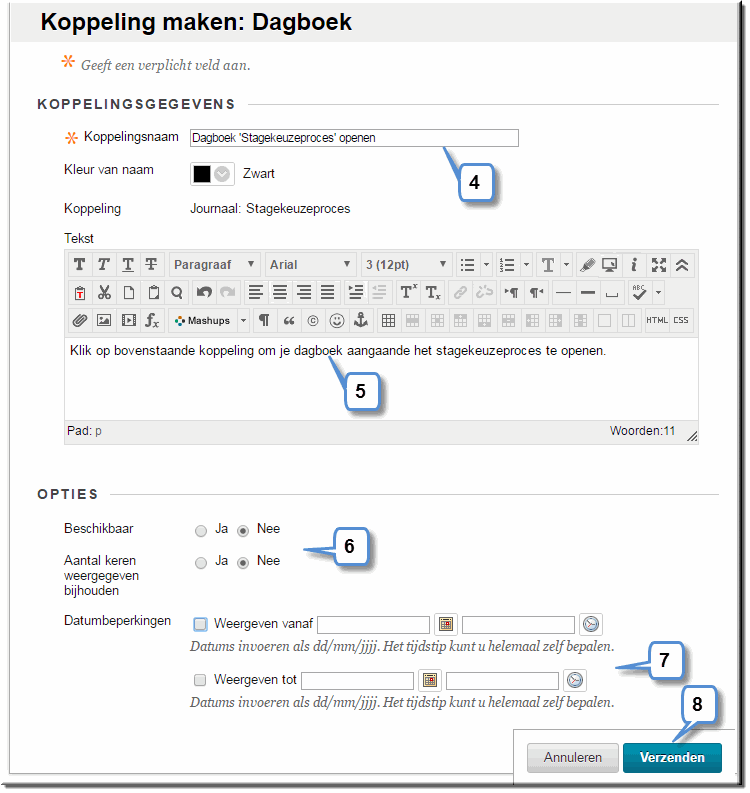Open calendar for Weergeven tot date
The height and width of the screenshot is (793, 750).
431,682
